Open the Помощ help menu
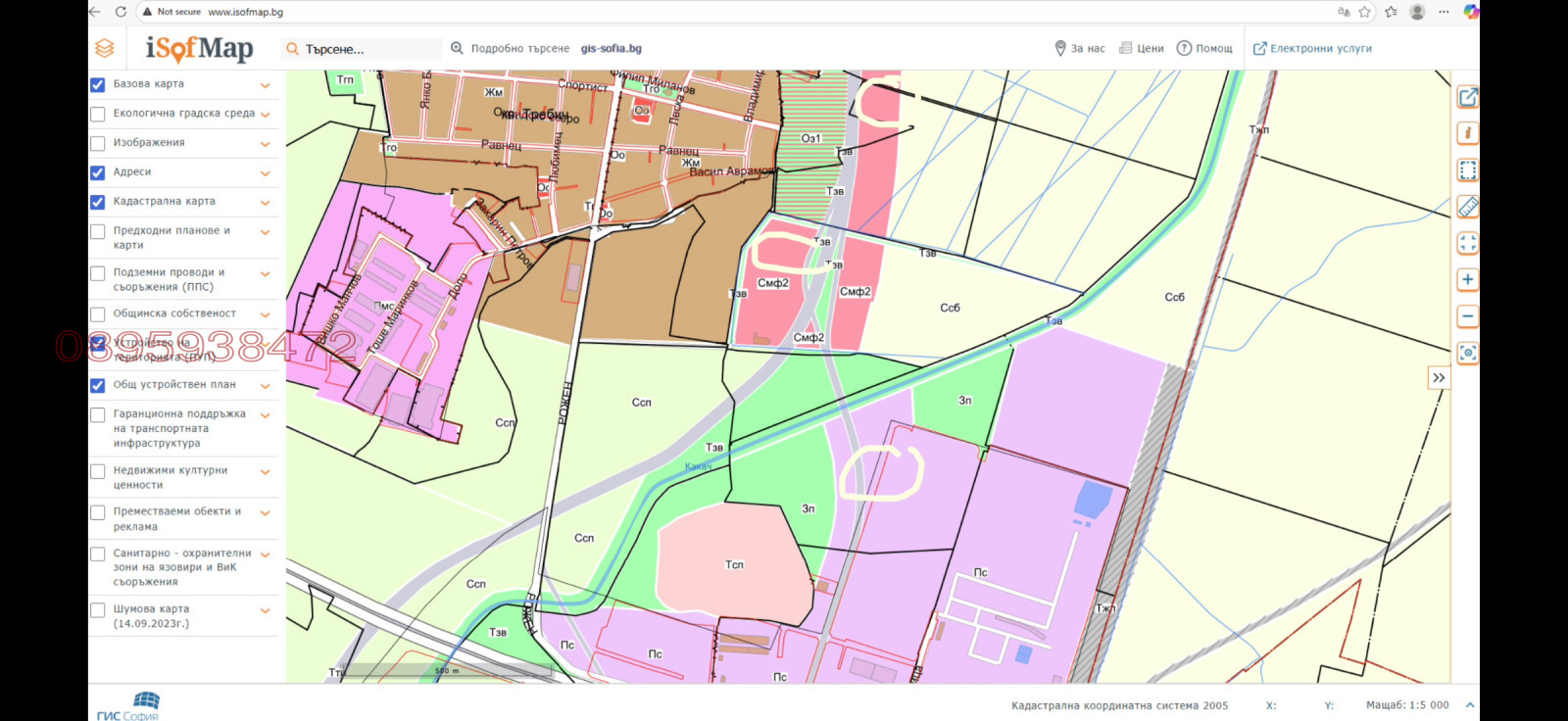The image size is (1568, 721). [1204, 48]
